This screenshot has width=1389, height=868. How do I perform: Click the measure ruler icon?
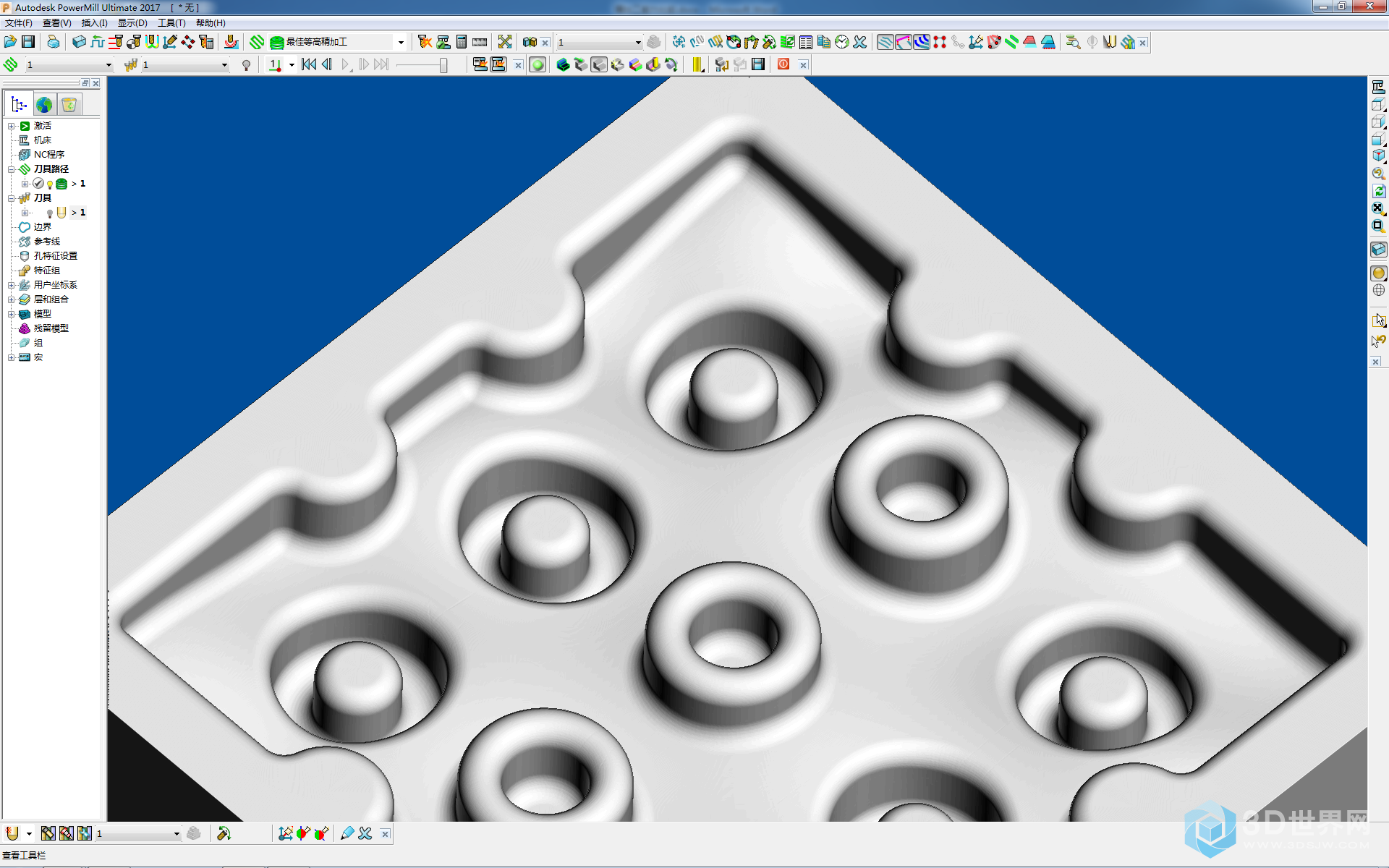(480, 42)
